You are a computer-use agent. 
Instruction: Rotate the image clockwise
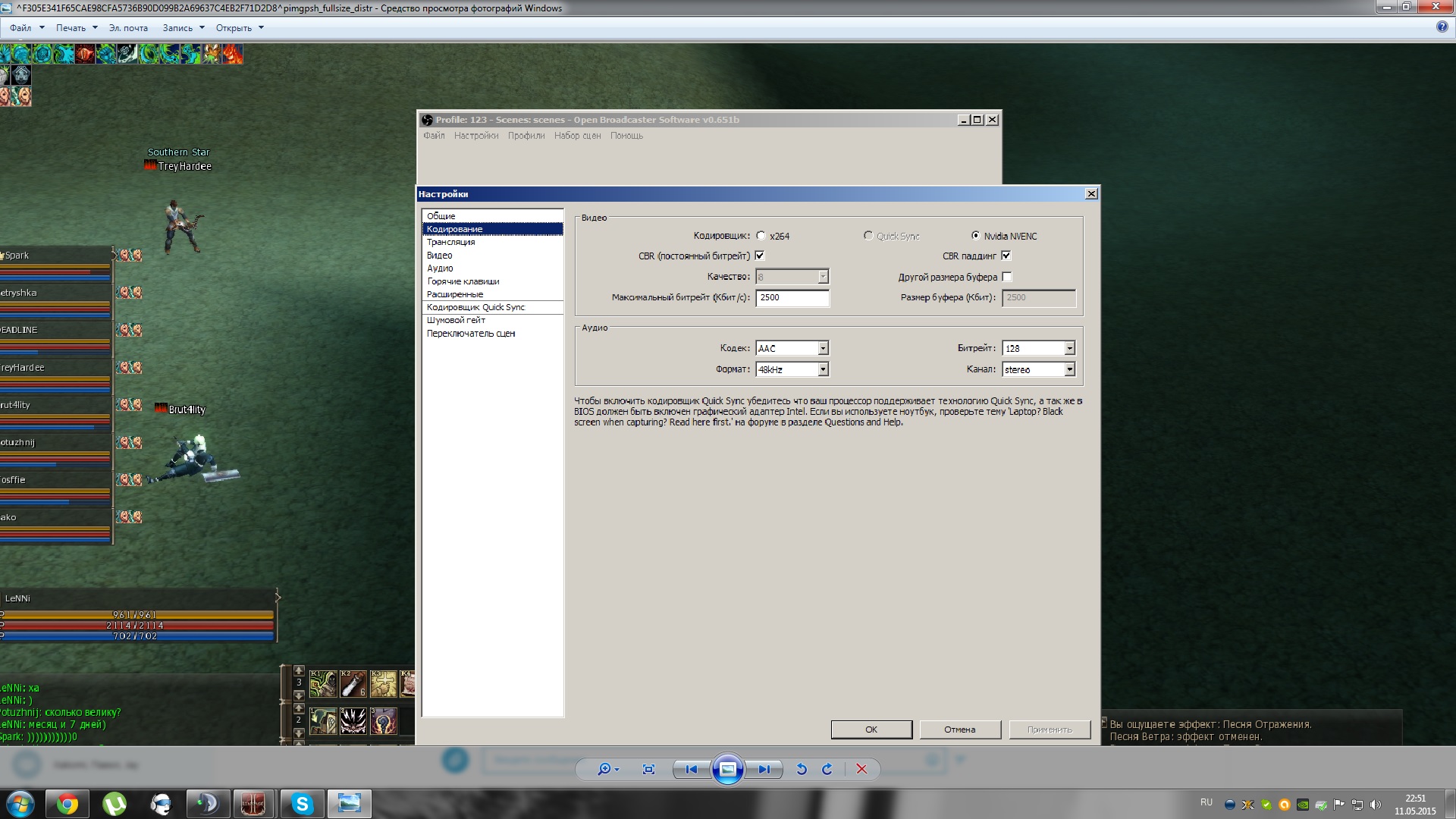(x=827, y=769)
